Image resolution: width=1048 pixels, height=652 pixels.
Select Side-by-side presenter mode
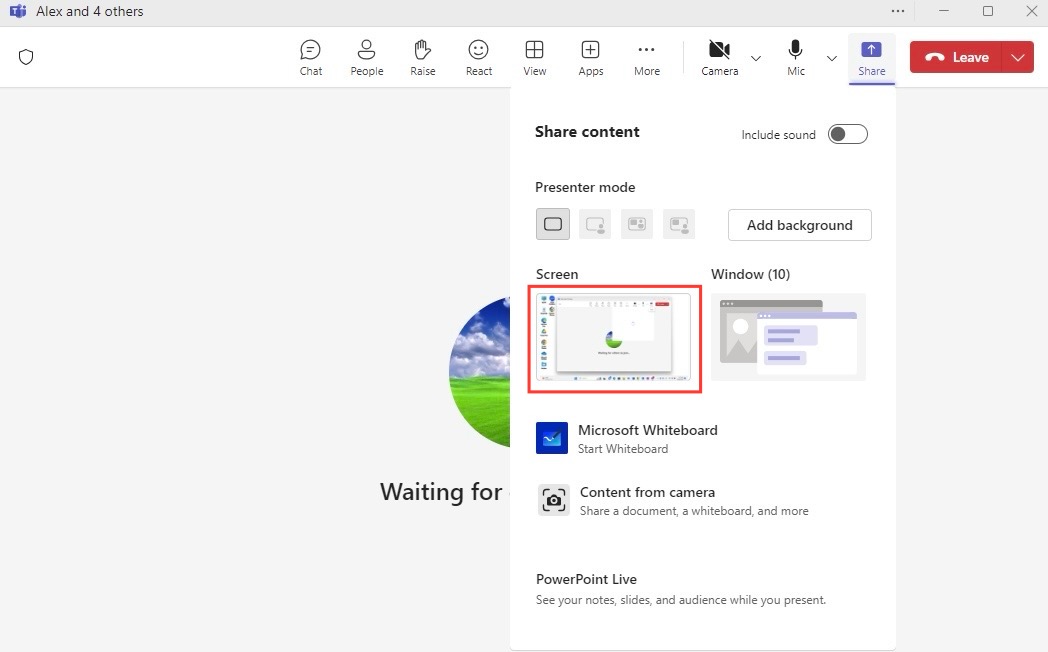637,224
